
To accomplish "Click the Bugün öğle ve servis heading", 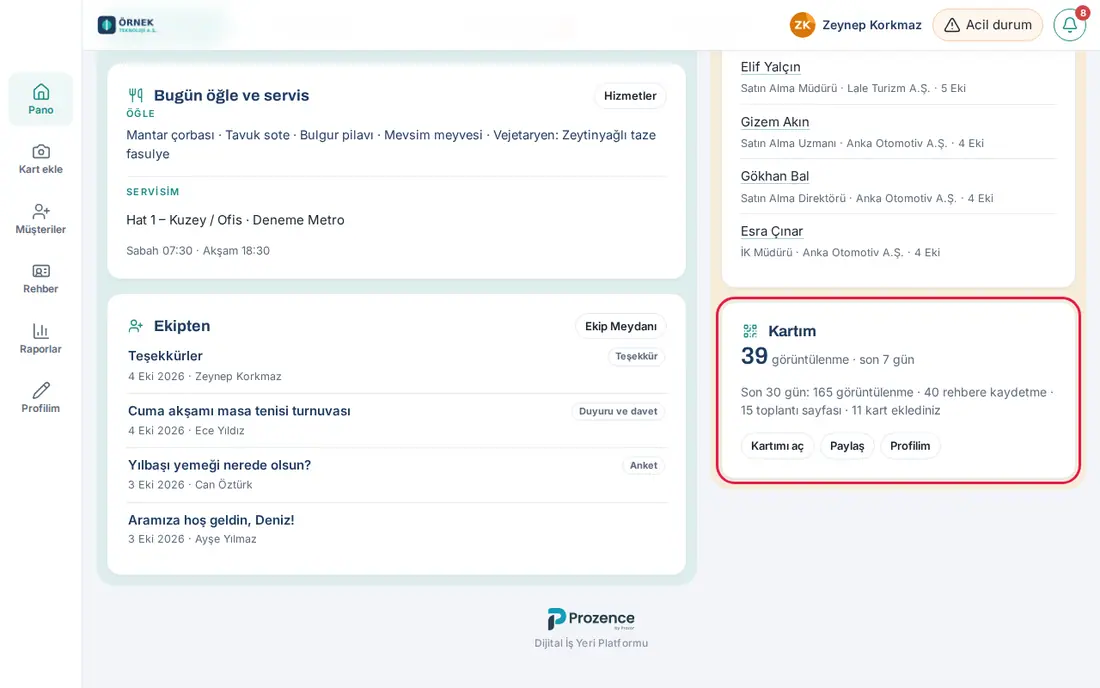I will pos(232,95).
